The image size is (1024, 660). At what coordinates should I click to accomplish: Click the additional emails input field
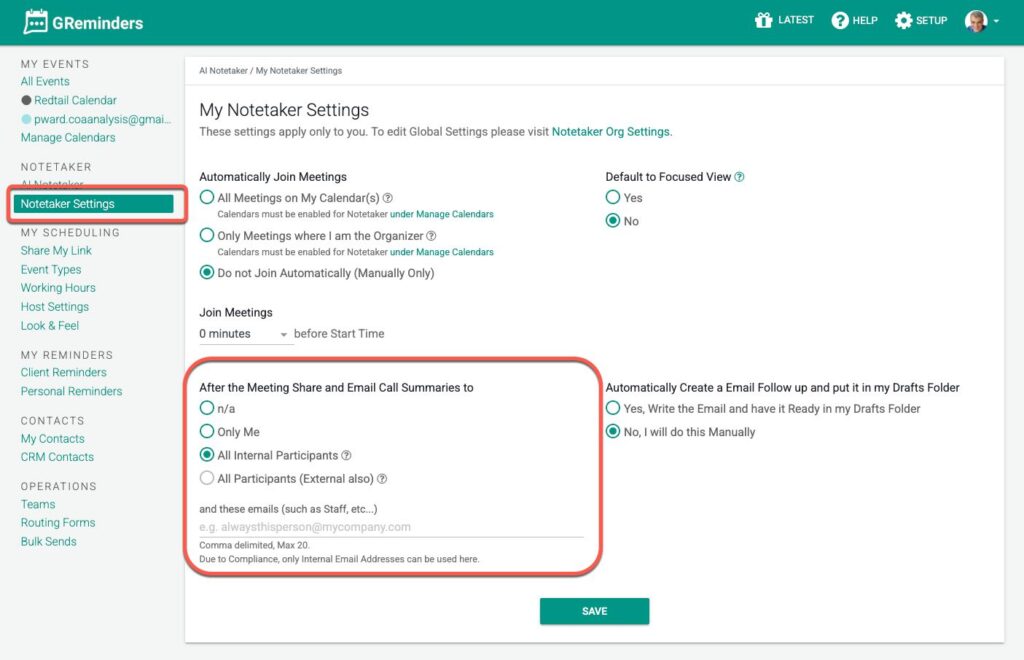pos(391,527)
